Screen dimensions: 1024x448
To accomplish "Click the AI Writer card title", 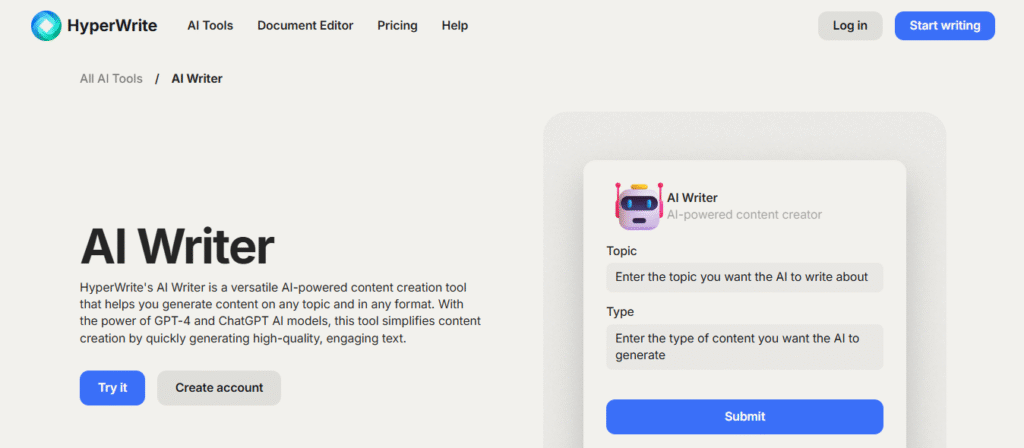I will click(x=692, y=198).
